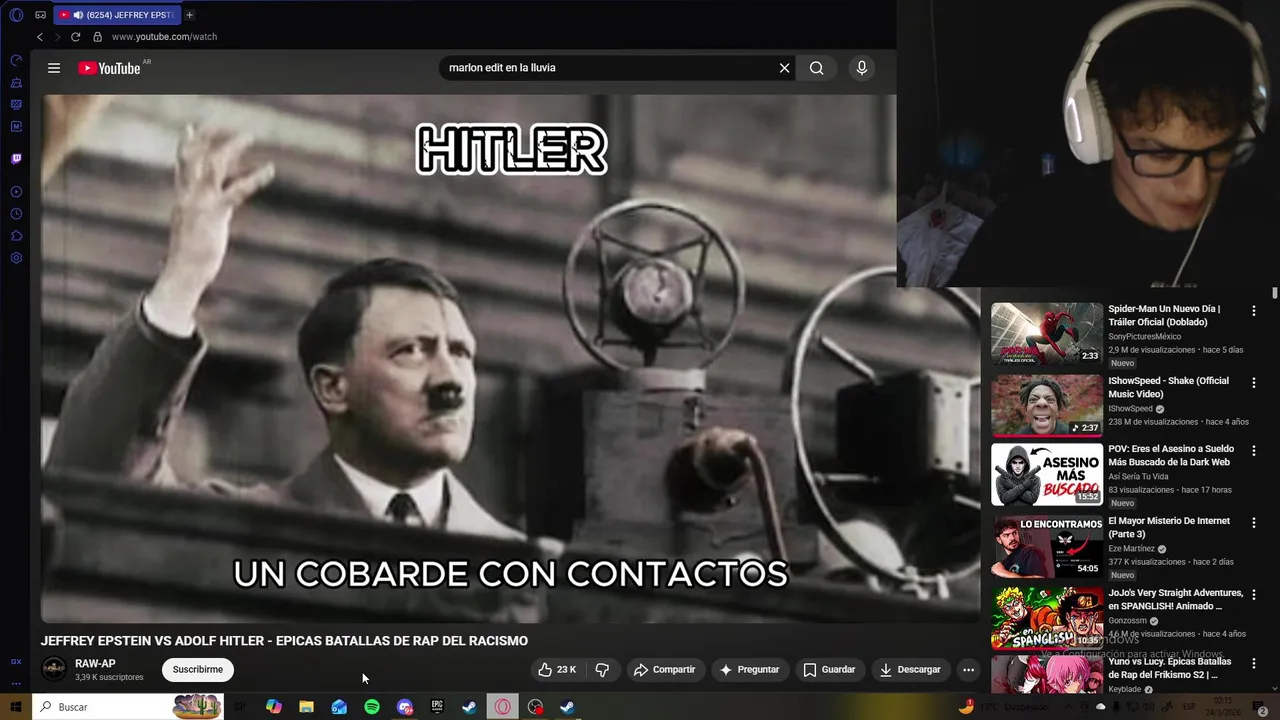Open Windows Start menu

[16, 707]
